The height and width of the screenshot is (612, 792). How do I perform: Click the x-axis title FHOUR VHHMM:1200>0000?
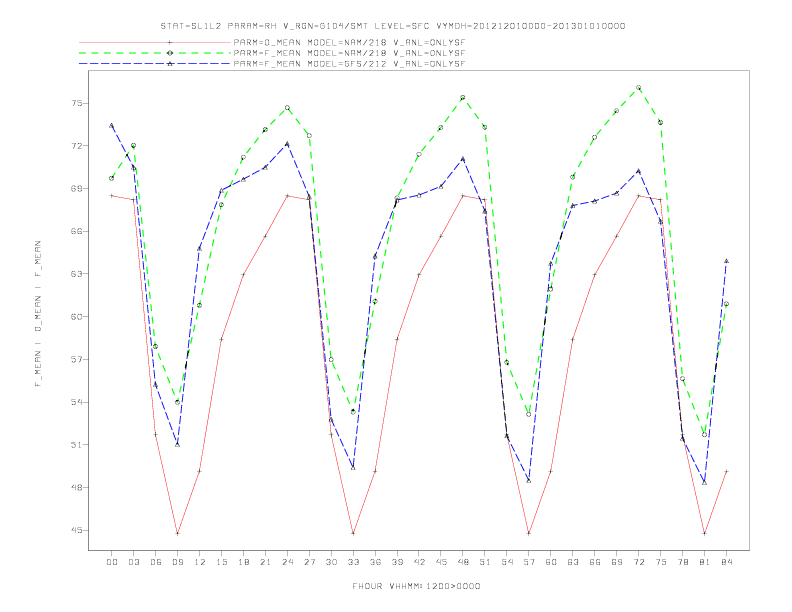(416, 586)
